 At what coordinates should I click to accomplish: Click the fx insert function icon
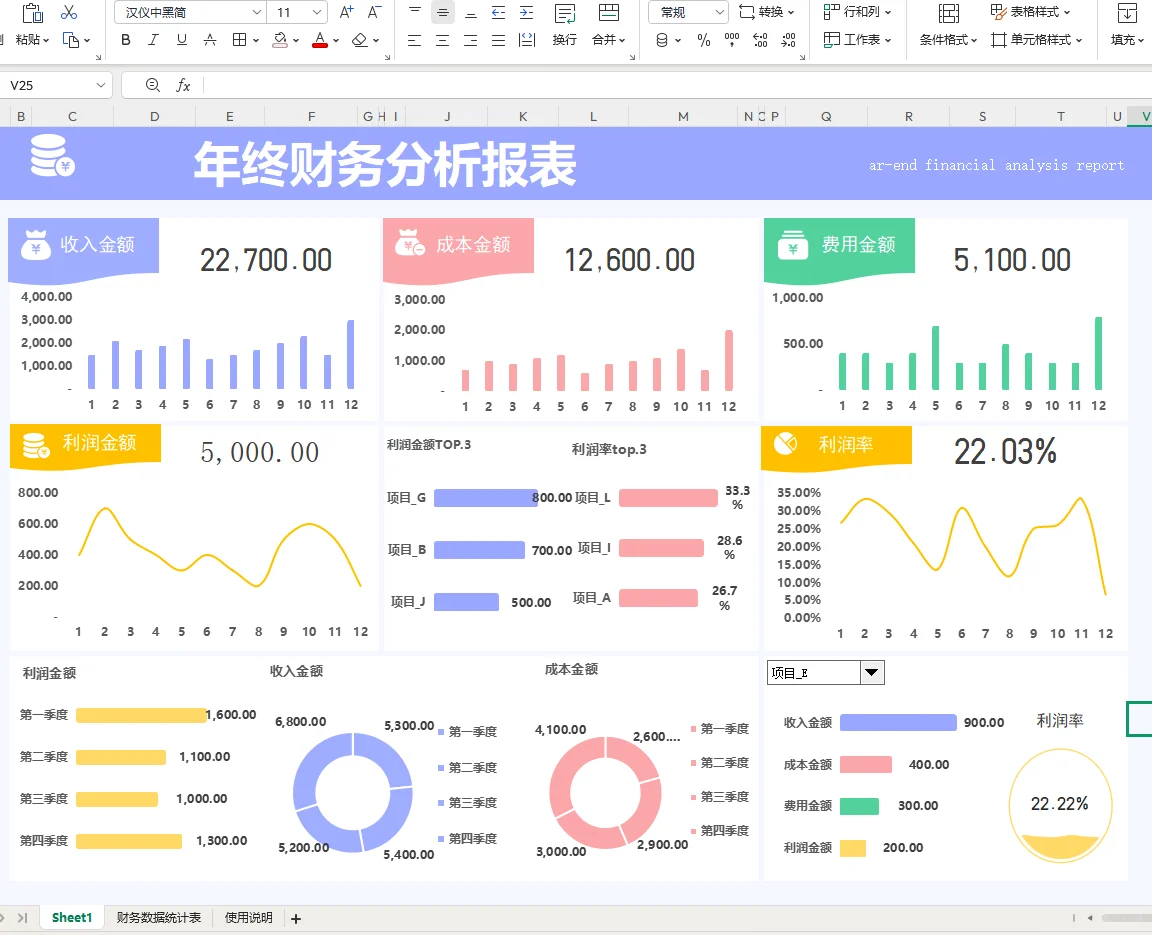[x=183, y=85]
